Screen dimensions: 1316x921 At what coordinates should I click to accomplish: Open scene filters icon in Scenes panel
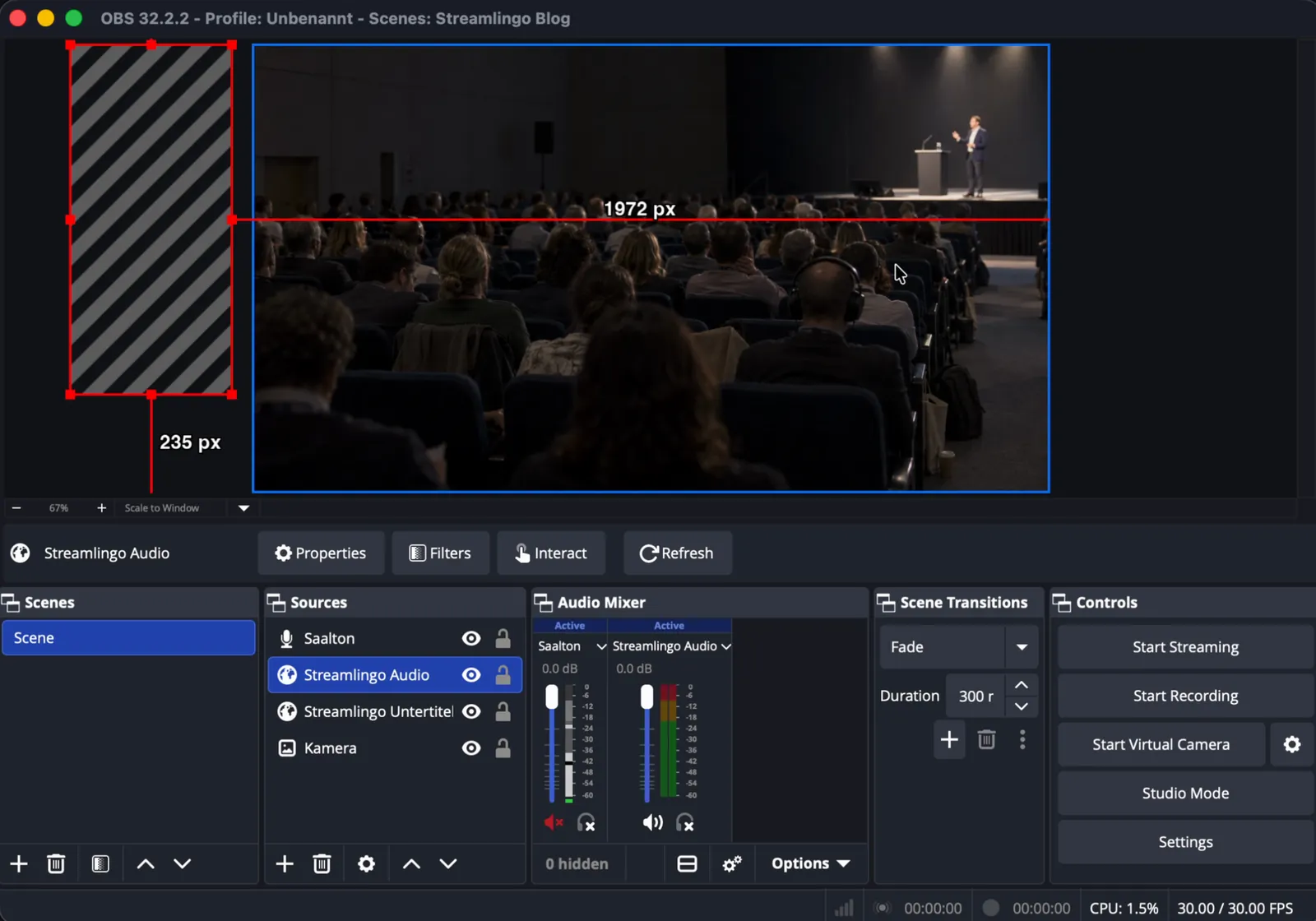(100, 863)
